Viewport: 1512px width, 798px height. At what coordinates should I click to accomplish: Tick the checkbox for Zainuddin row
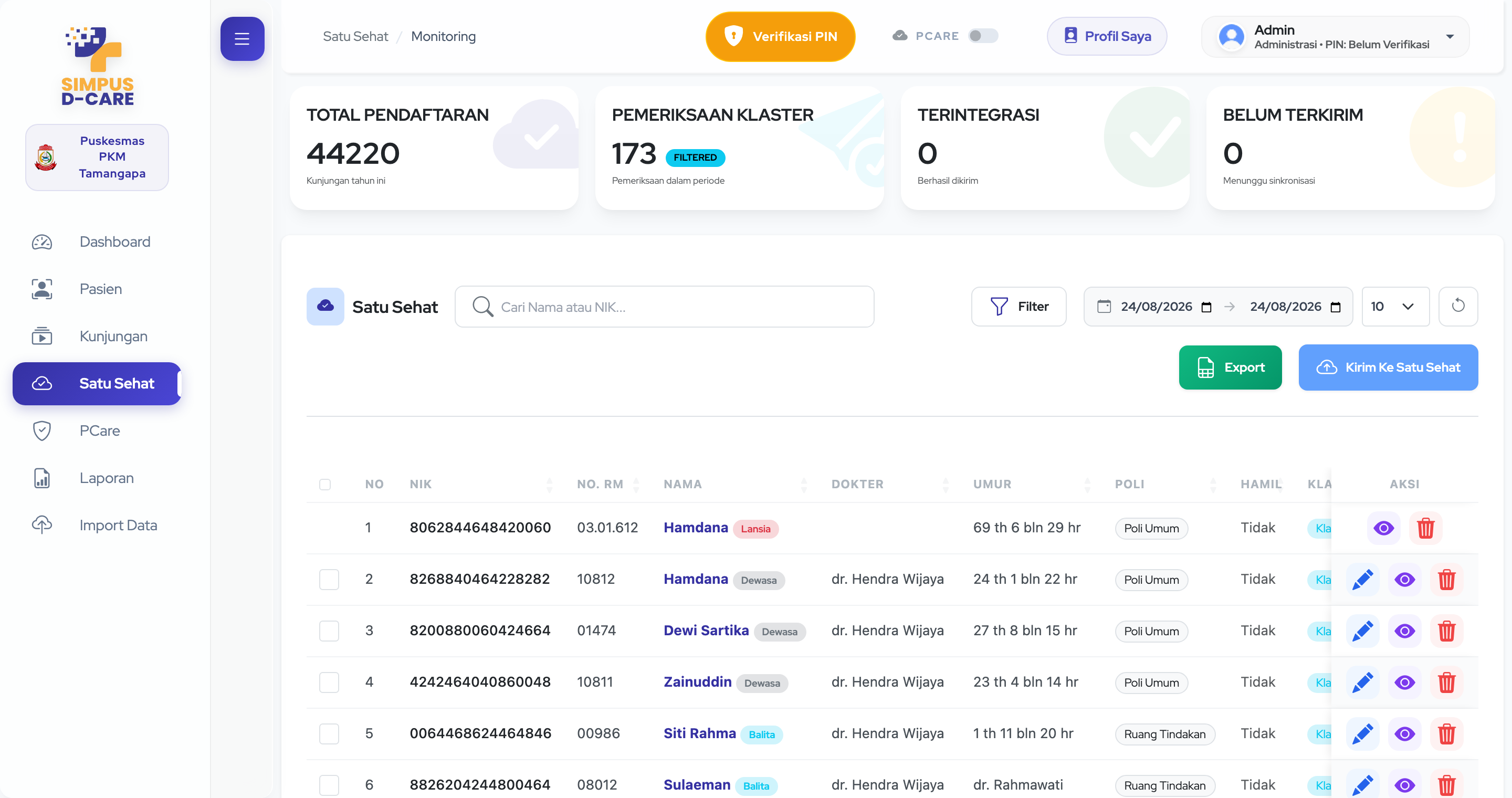[x=329, y=682]
